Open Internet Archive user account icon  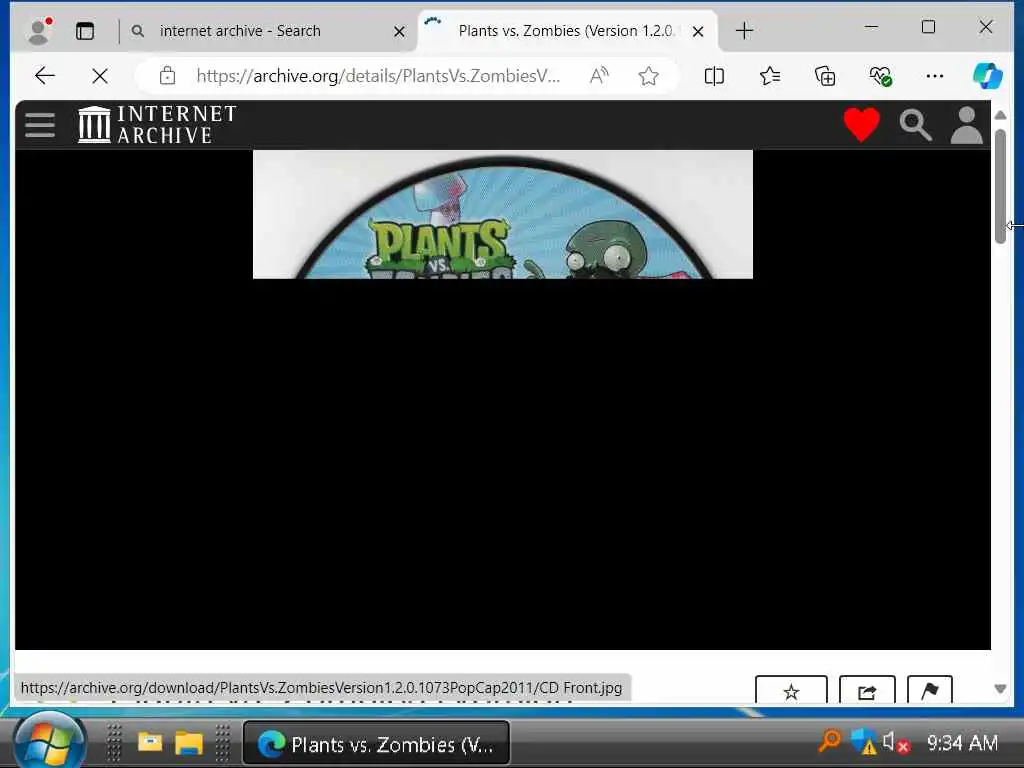click(x=967, y=125)
